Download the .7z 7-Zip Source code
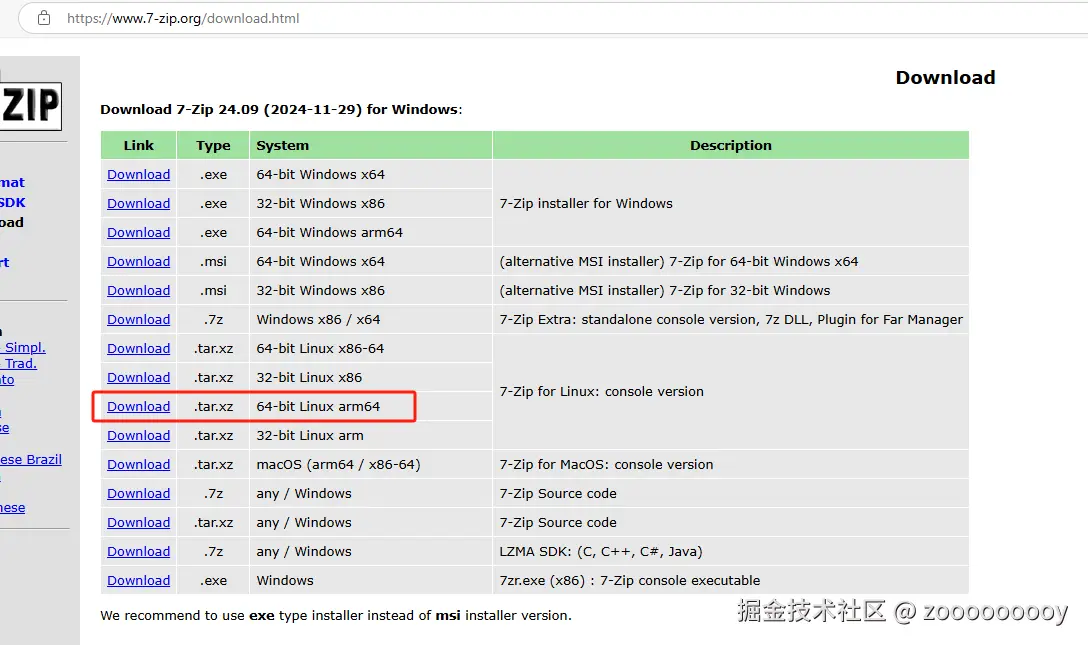 [x=139, y=494]
